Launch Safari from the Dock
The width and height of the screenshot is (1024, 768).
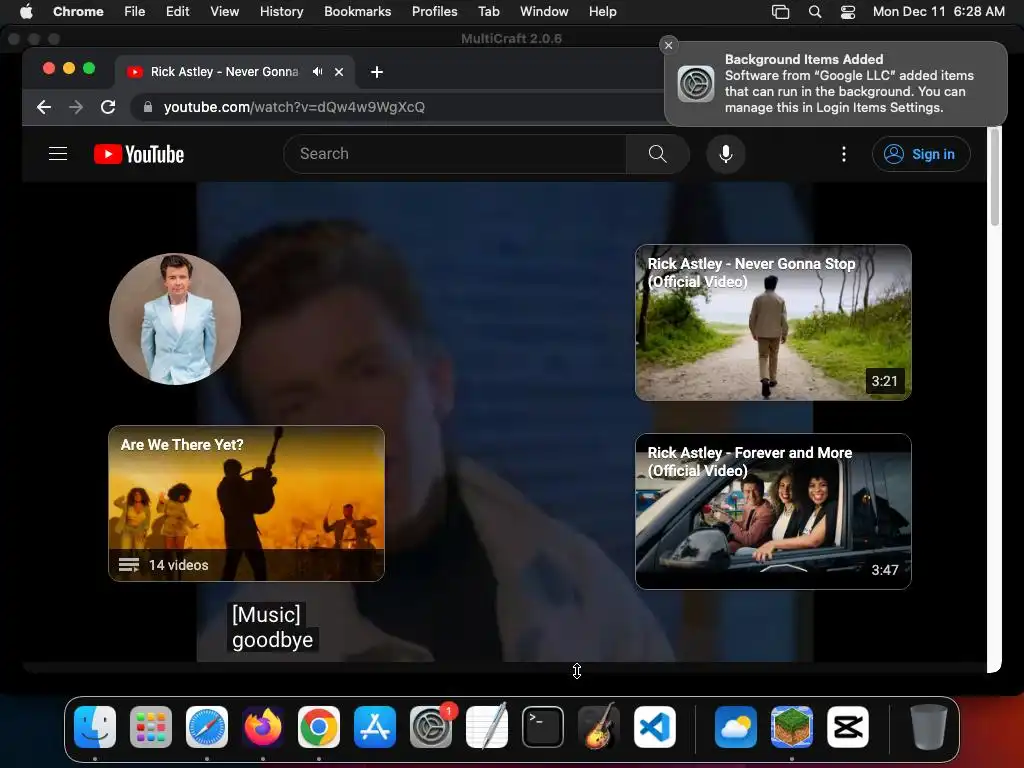coord(207,727)
